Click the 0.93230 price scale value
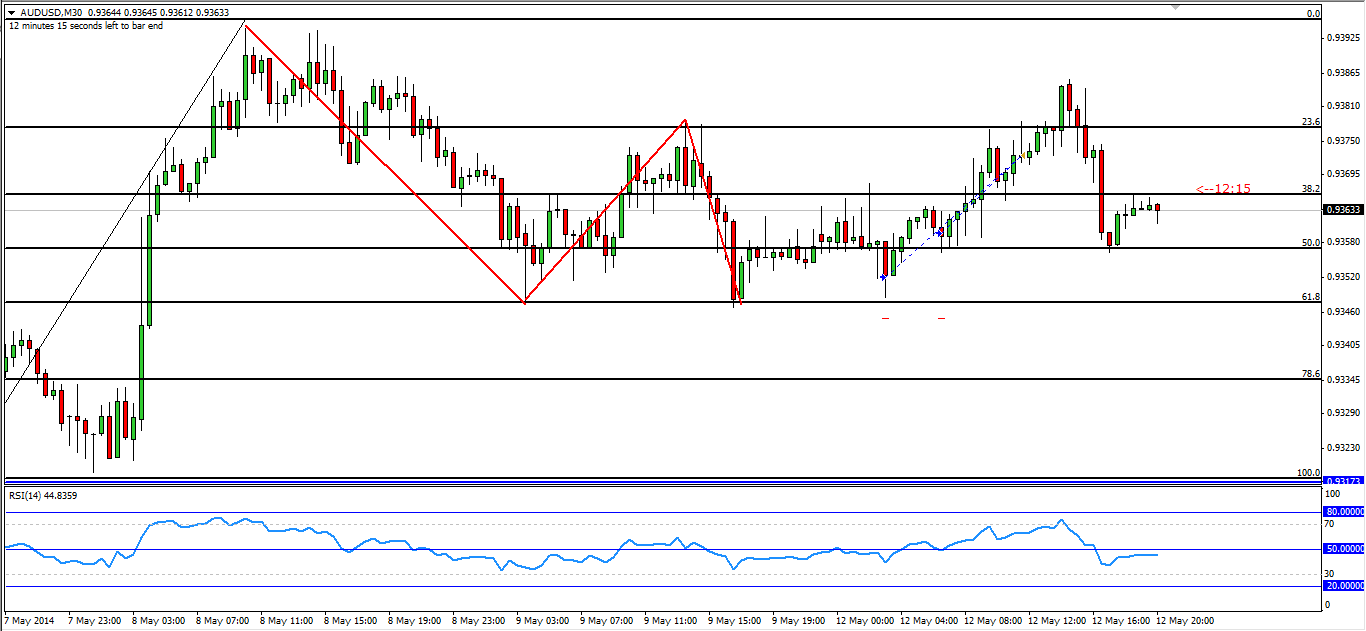Image resolution: width=1366 pixels, height=631 pixels. [1343, 447]
